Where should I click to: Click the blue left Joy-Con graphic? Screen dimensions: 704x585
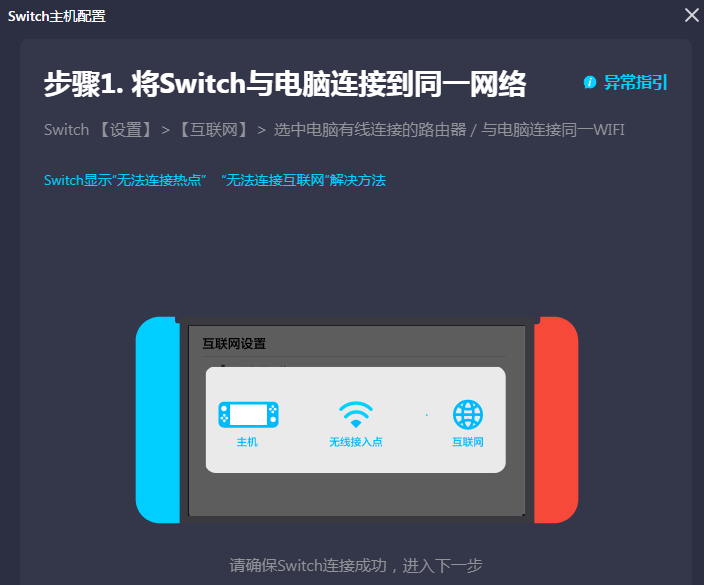coord(158,420)
